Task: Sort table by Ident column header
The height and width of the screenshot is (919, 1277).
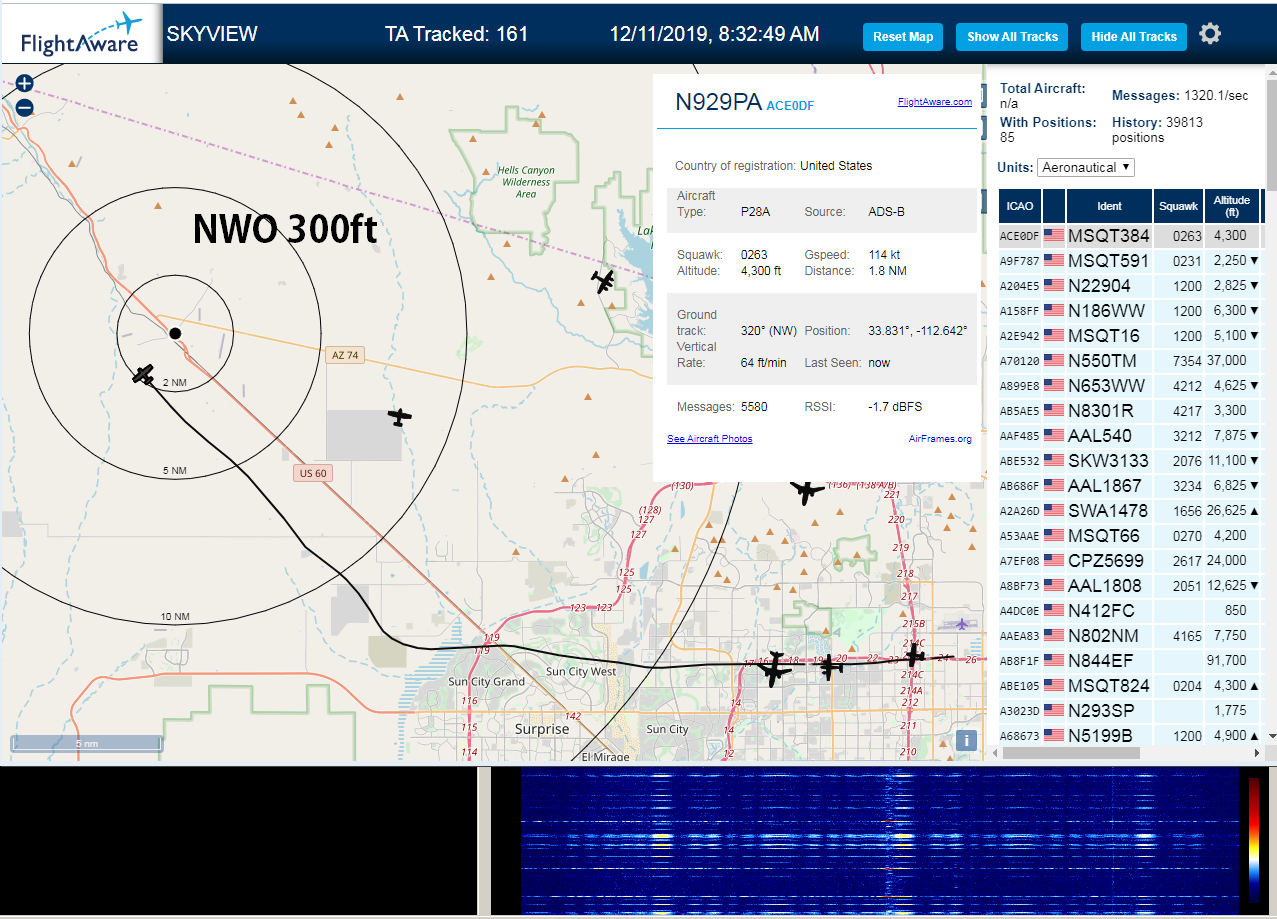Action: (1109, 206)
